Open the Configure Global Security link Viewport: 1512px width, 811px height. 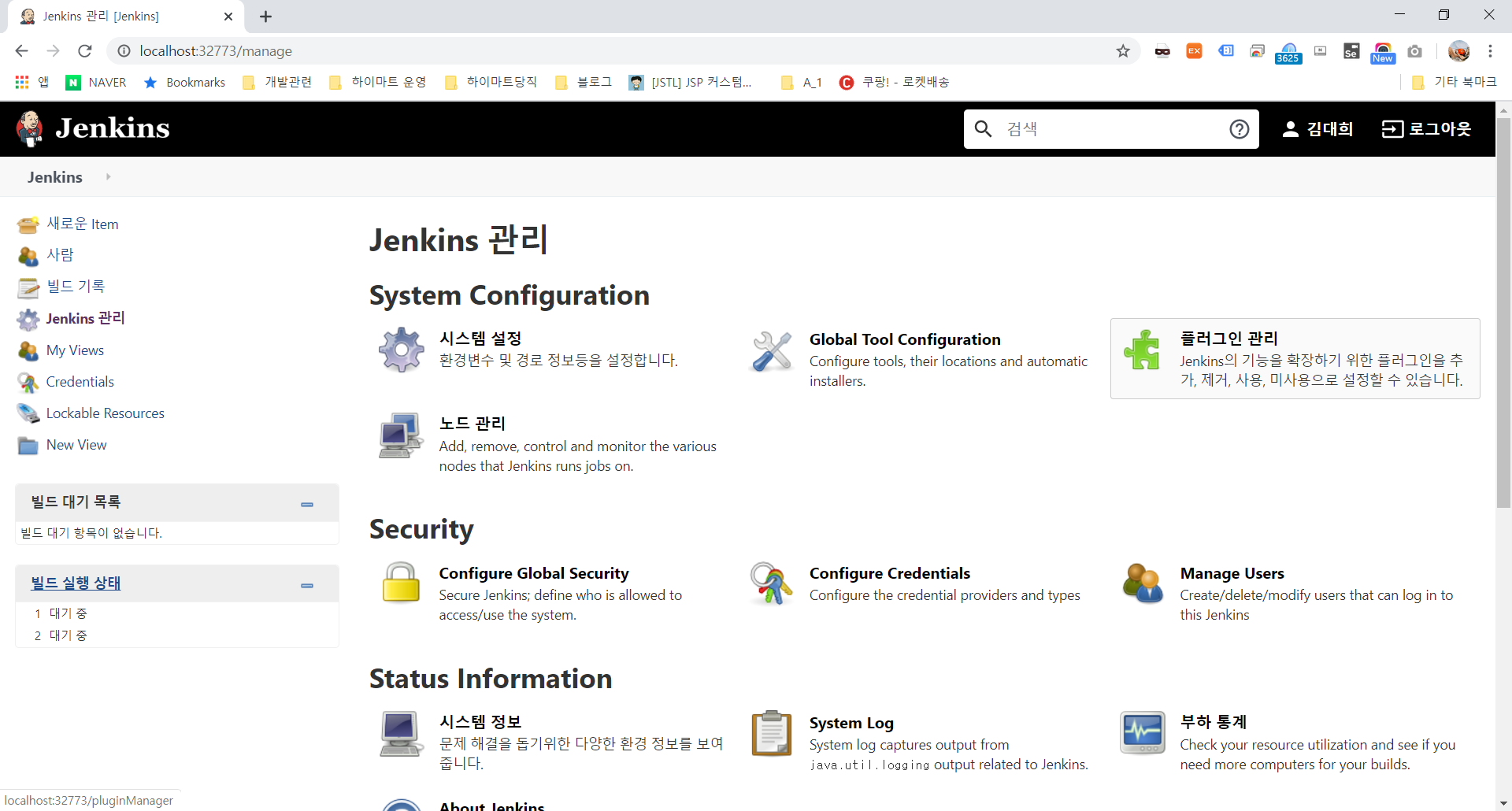pyautogui.click(x=534, y=573)
